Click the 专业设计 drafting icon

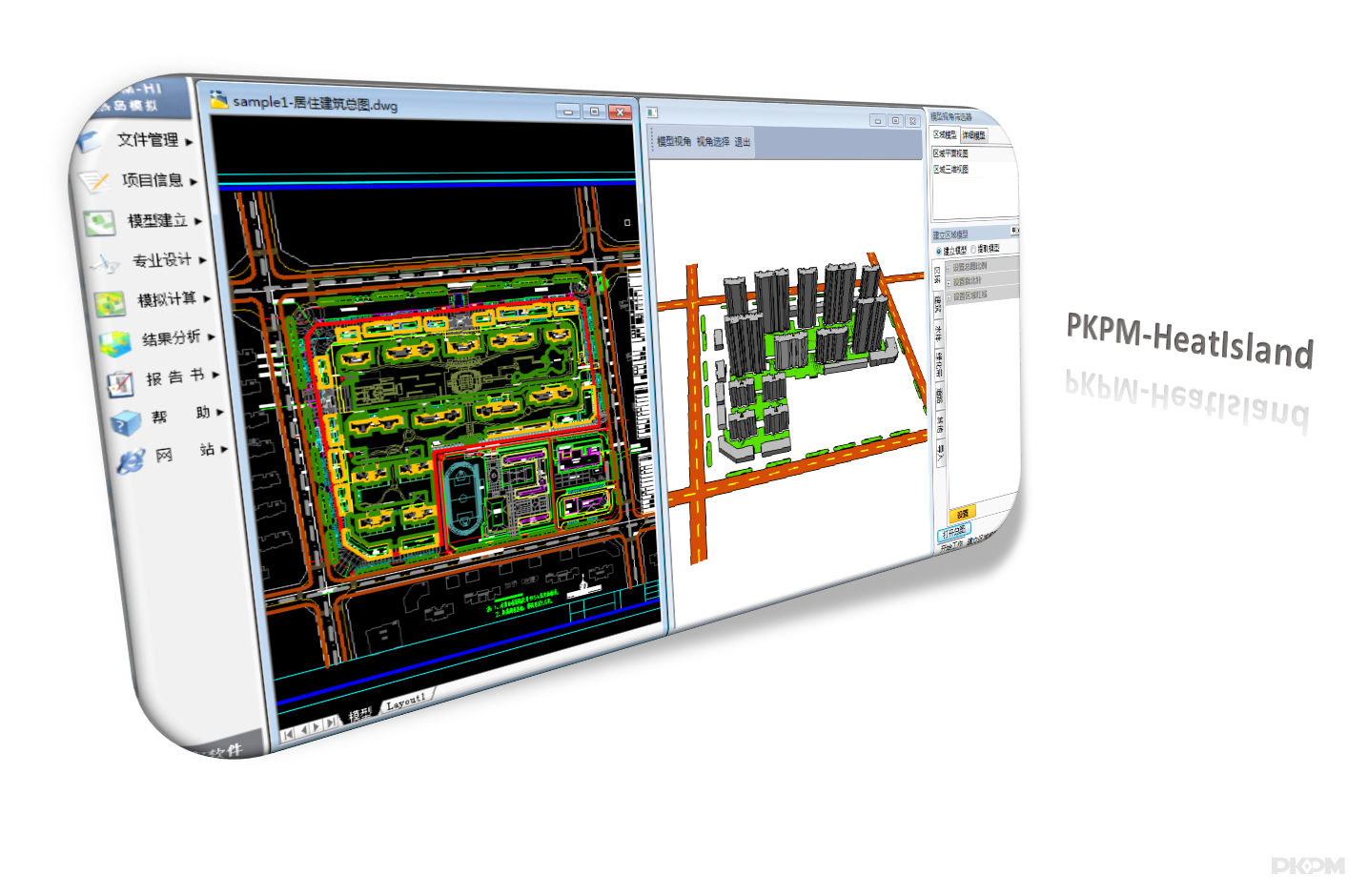104,263
